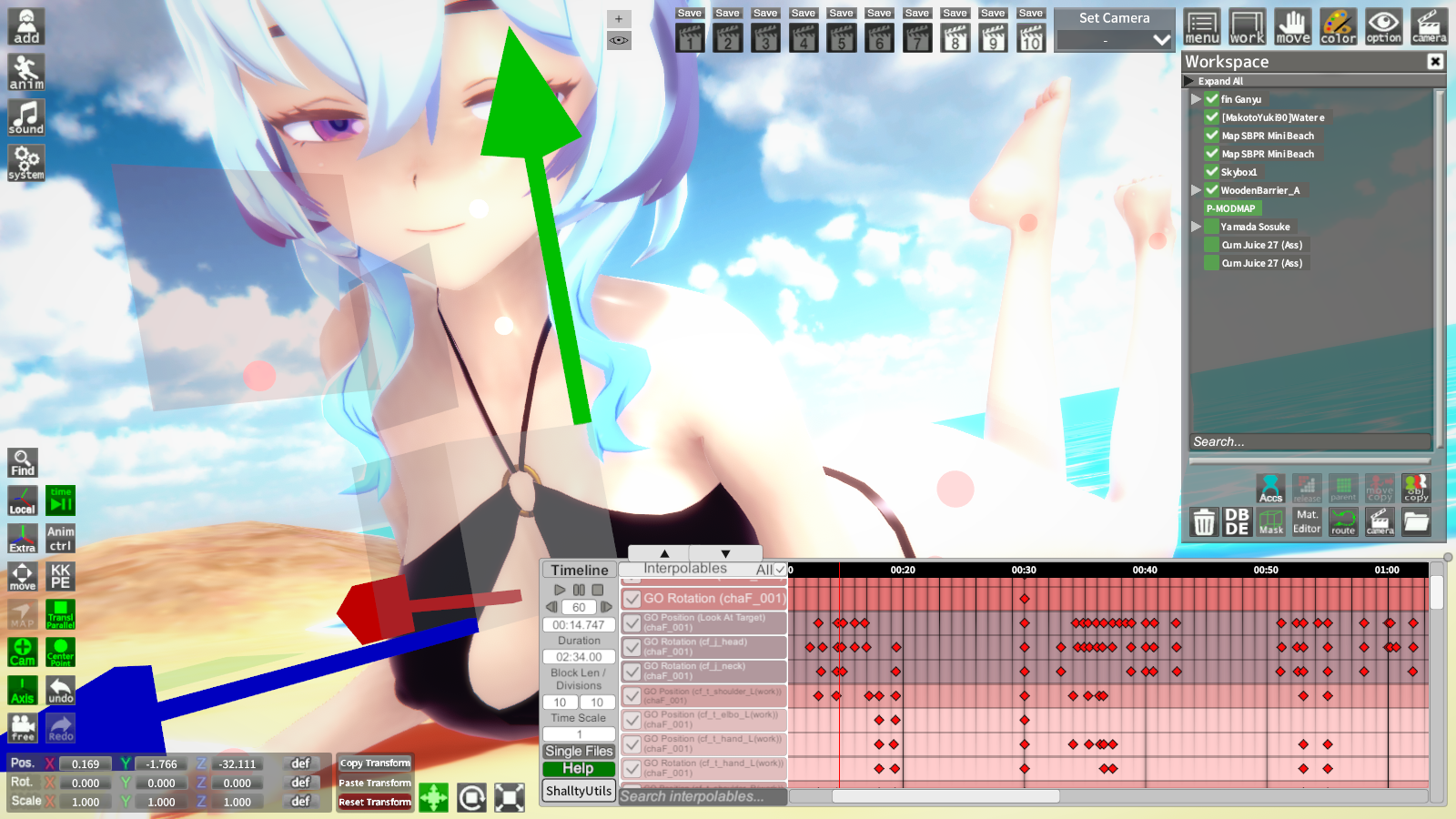
Task: Expand the fin Ganyu tree node
Action: pyautogui.click(x=1196, y=99)
